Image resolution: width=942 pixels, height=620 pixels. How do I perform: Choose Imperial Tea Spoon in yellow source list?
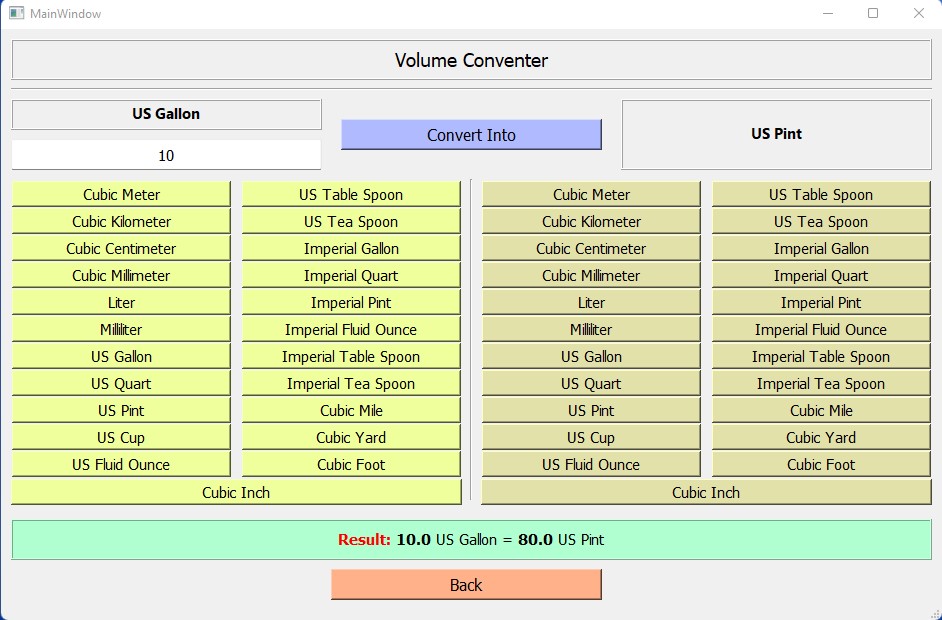(351, 384)
